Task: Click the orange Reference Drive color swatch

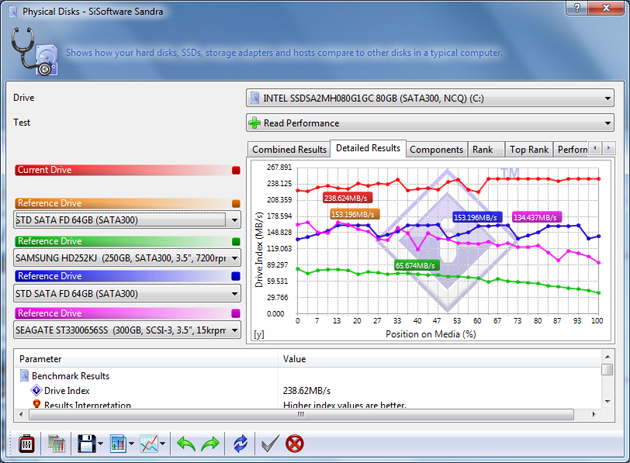Action: [236, 203]
